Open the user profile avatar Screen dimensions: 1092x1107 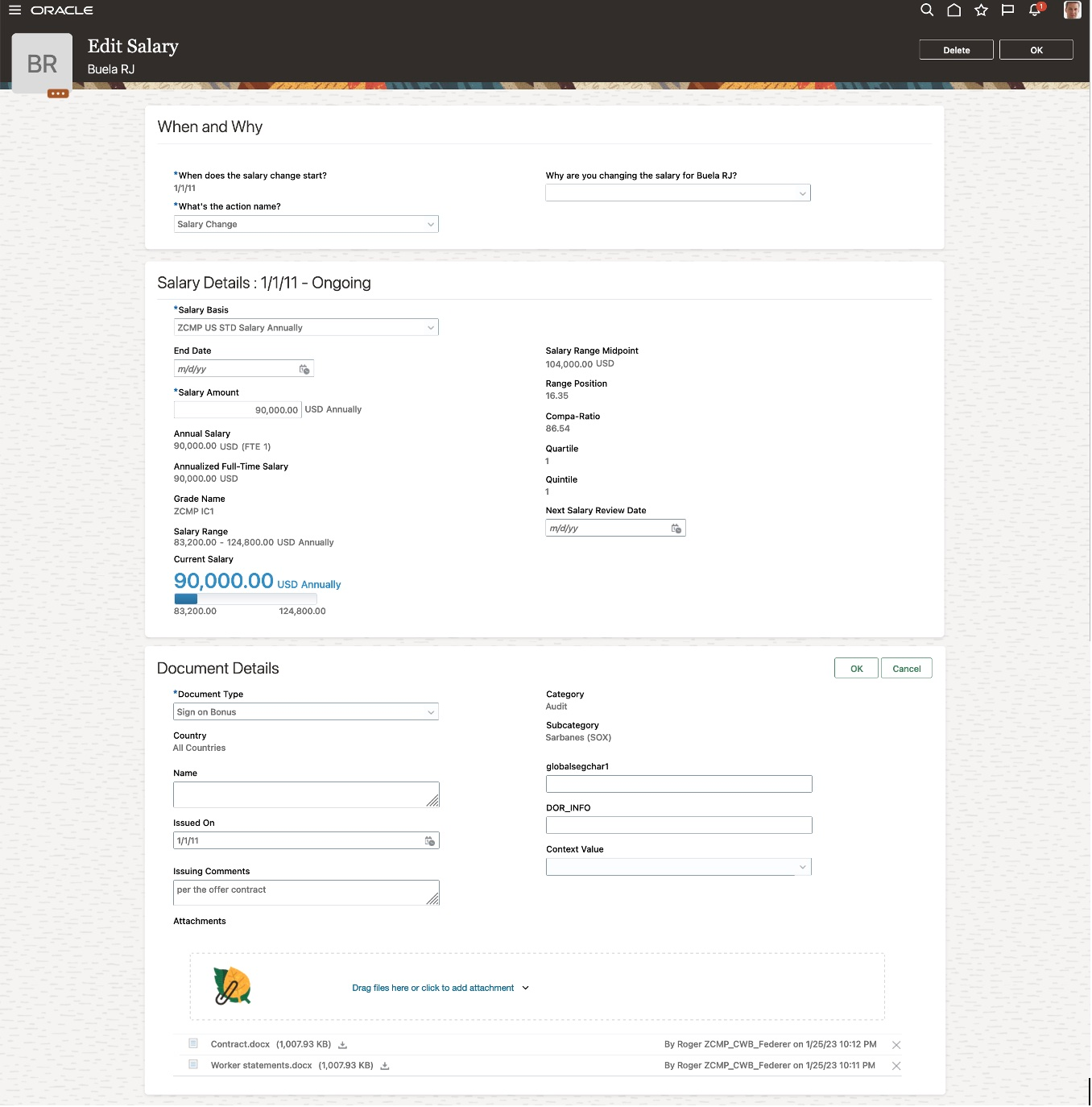(x=1072, y=10)
